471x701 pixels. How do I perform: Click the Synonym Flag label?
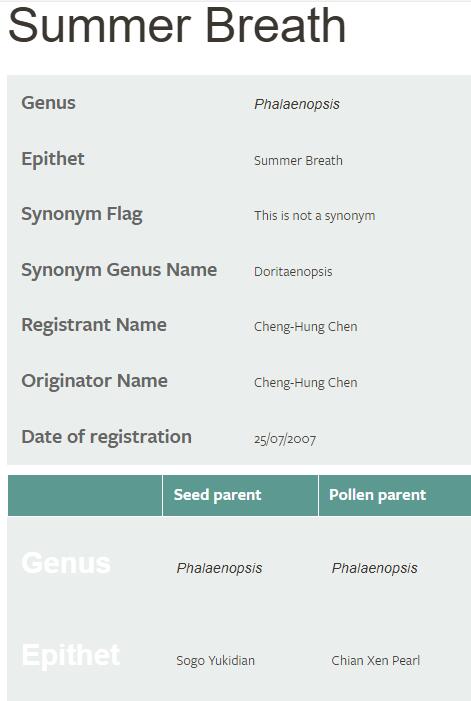pos(82,214)
